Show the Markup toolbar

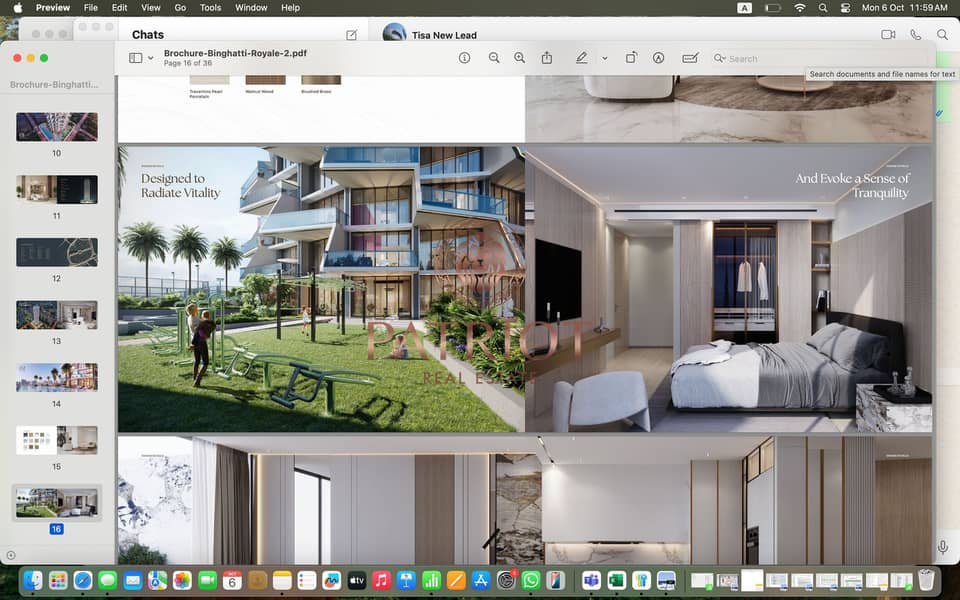point(658,58)
